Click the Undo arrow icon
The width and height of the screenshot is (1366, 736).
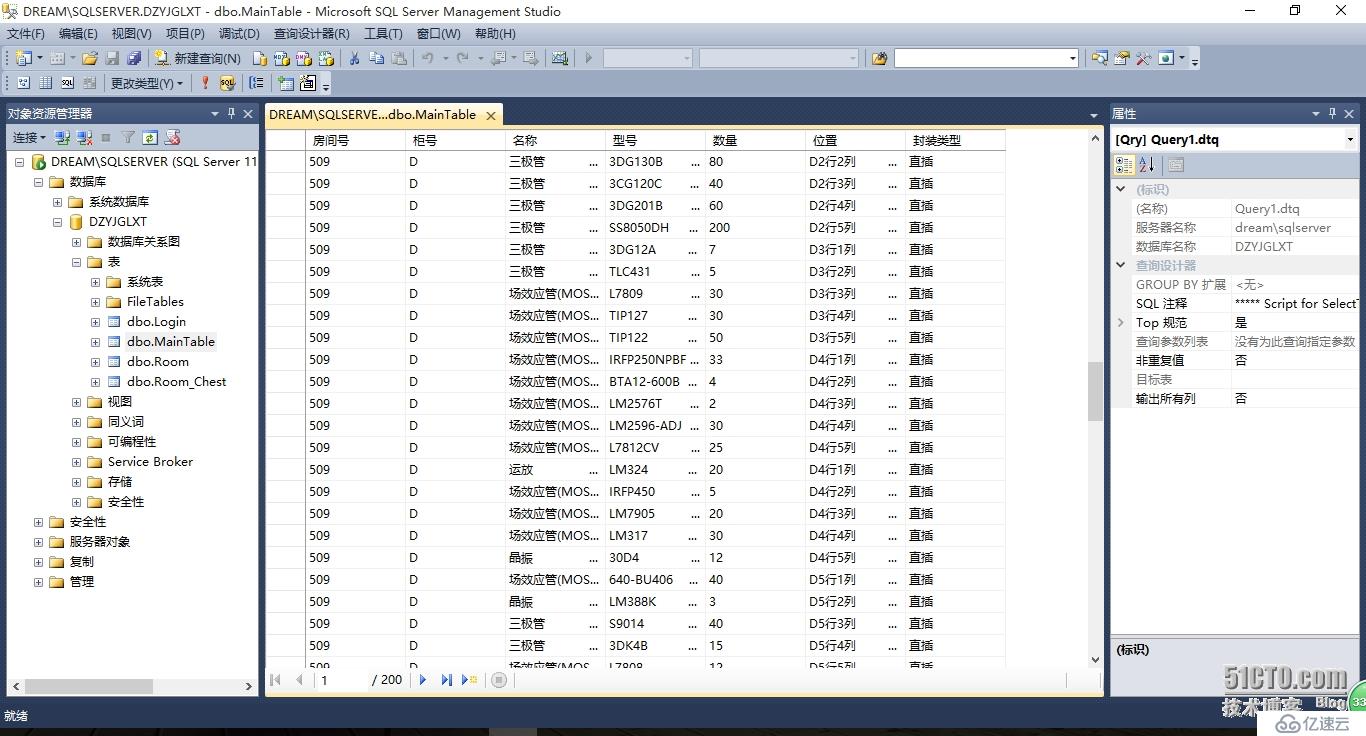428,58
